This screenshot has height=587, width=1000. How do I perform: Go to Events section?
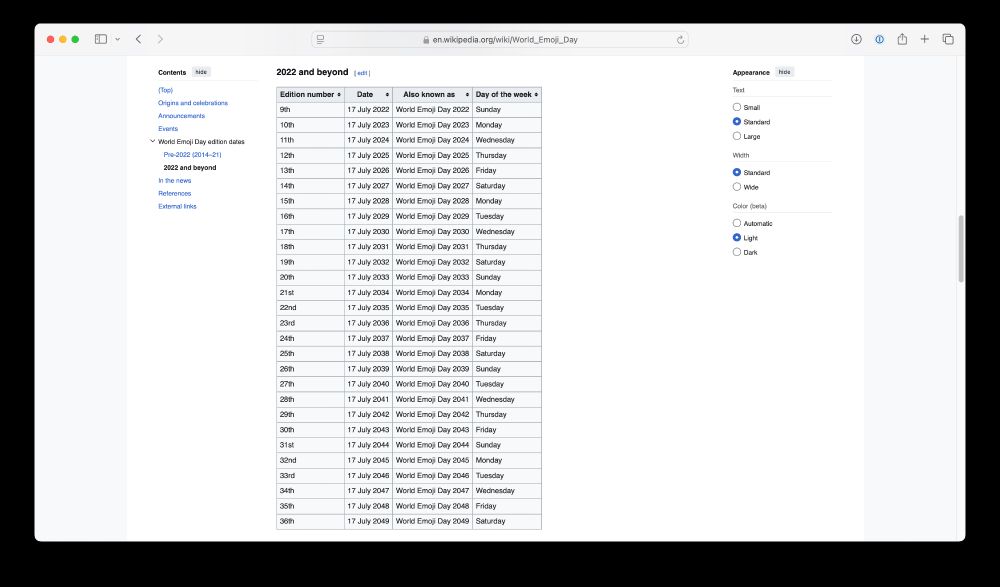[168, 129]
